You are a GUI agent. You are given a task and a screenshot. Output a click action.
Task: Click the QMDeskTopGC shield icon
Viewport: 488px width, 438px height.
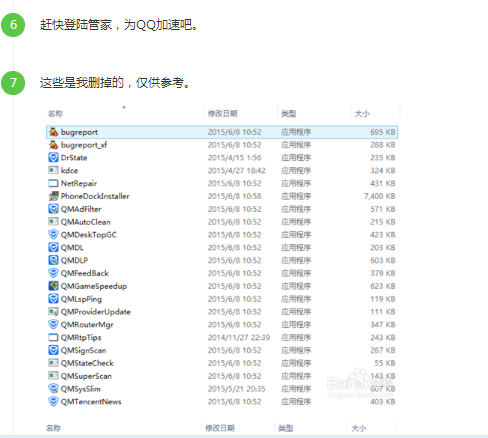pyautogui.click(x=53, y=235)
